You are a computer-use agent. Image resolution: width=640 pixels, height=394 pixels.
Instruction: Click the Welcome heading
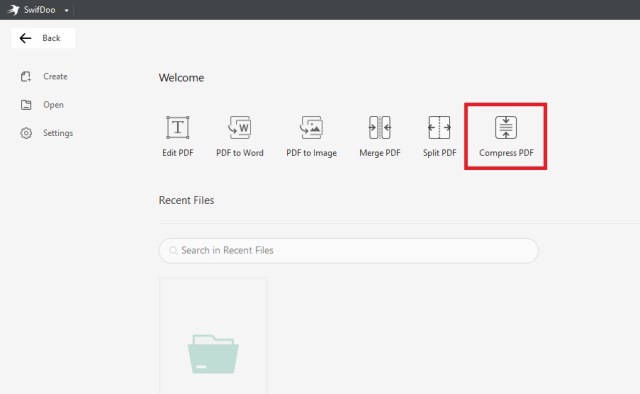[181, 78]
